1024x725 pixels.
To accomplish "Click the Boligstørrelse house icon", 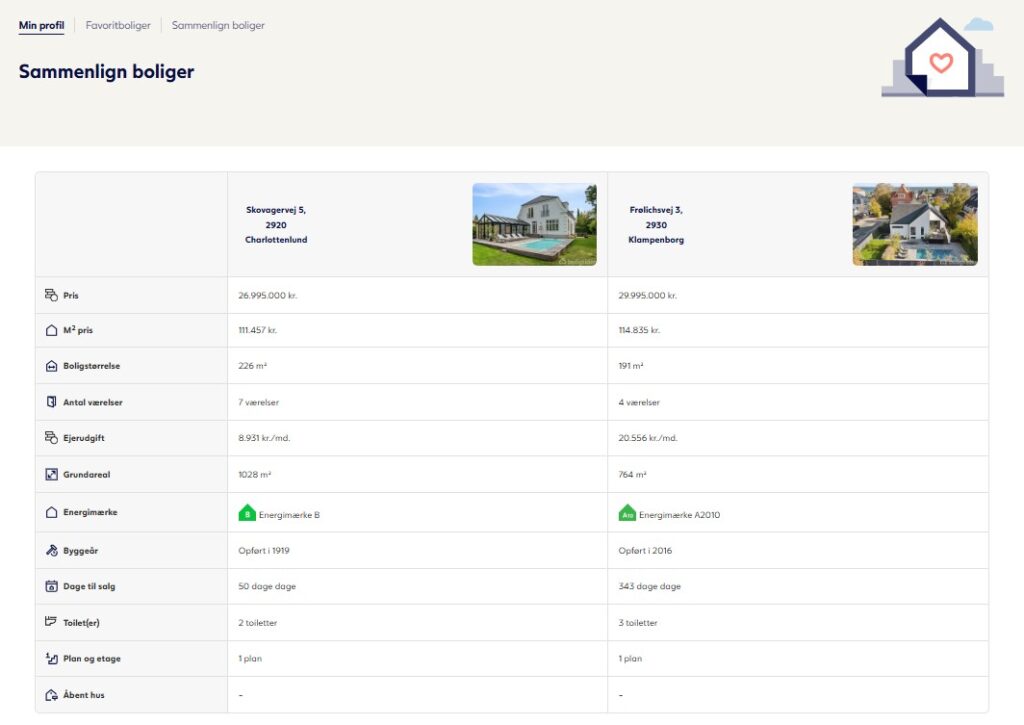I will [51, 366].
